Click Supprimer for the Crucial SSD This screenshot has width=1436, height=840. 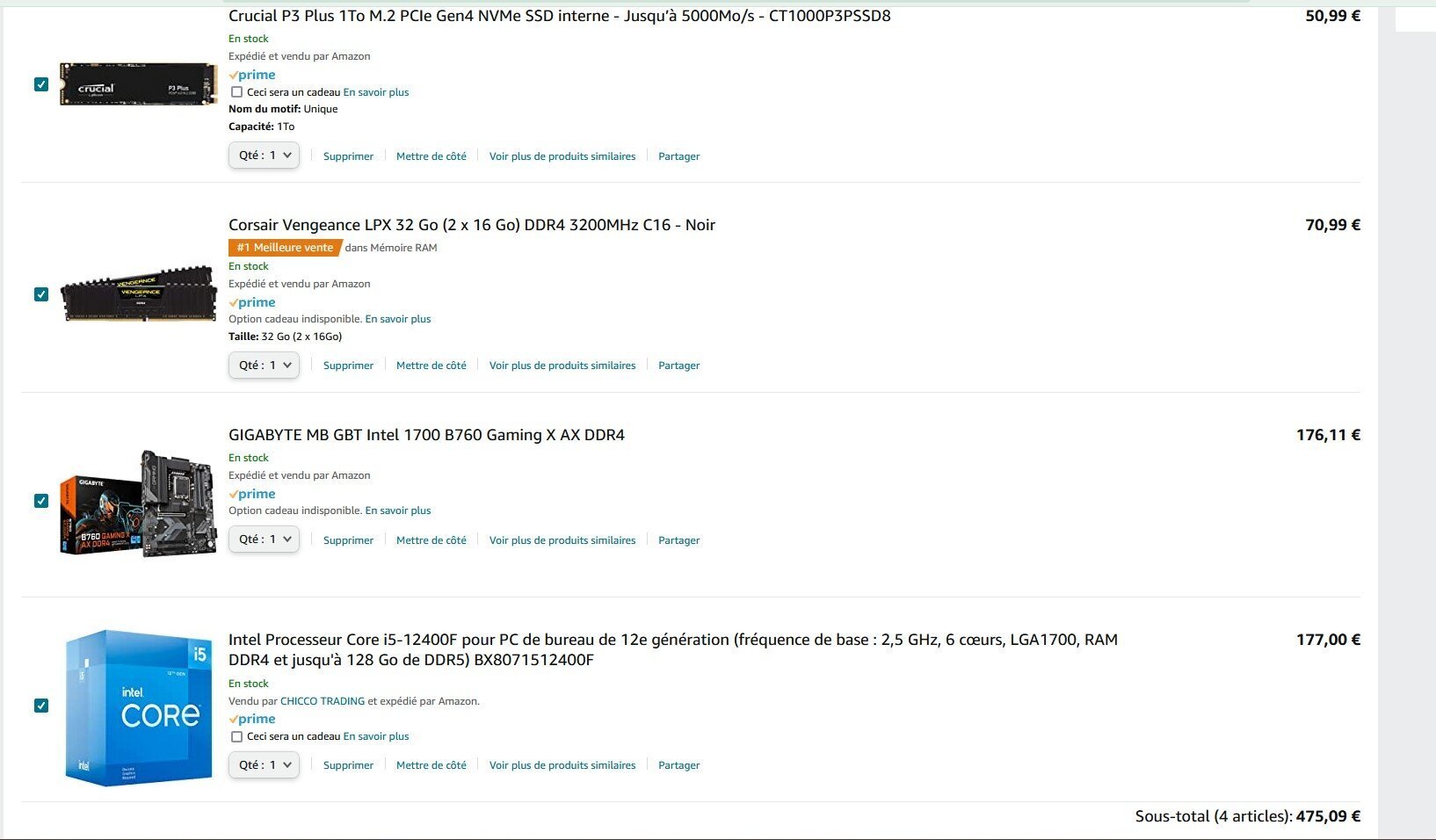pos(348,156)
